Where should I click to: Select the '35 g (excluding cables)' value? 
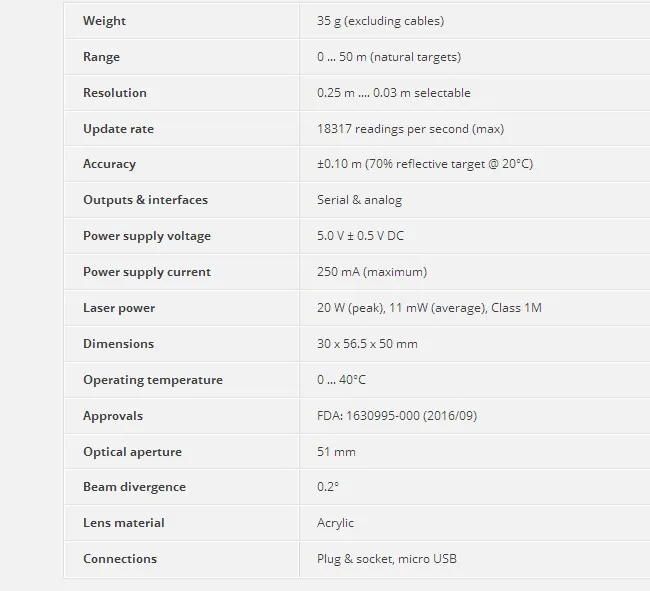coord(380,21)
